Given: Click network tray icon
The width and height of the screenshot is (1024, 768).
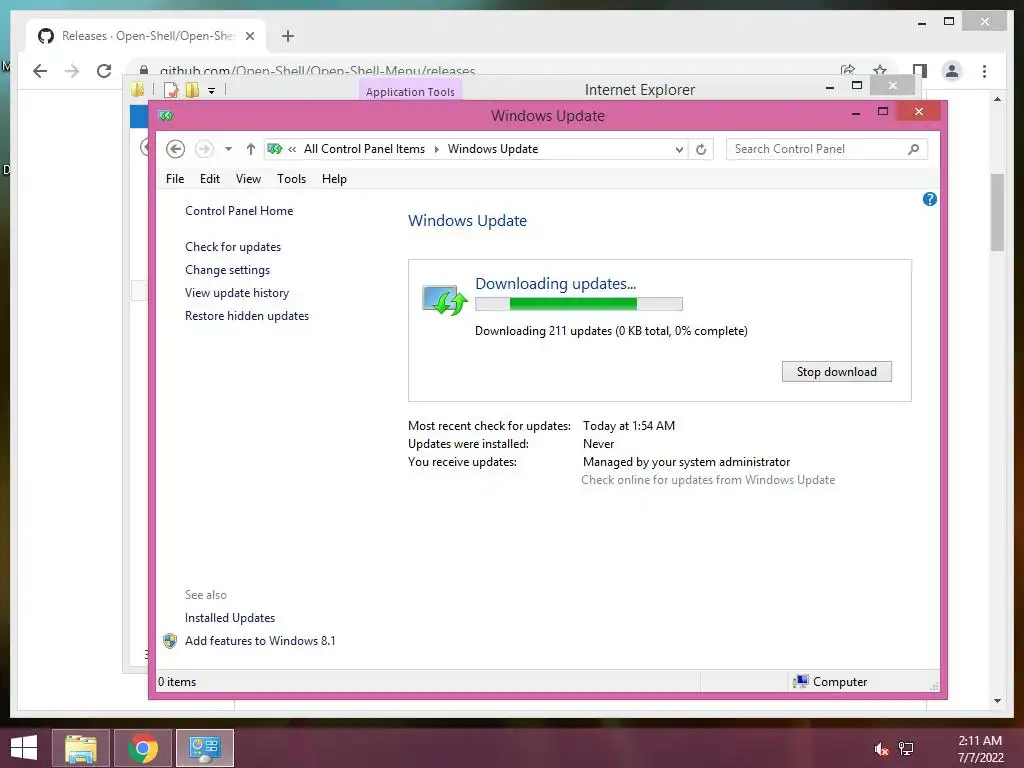Looking at the screenshot, I should 906,749.
